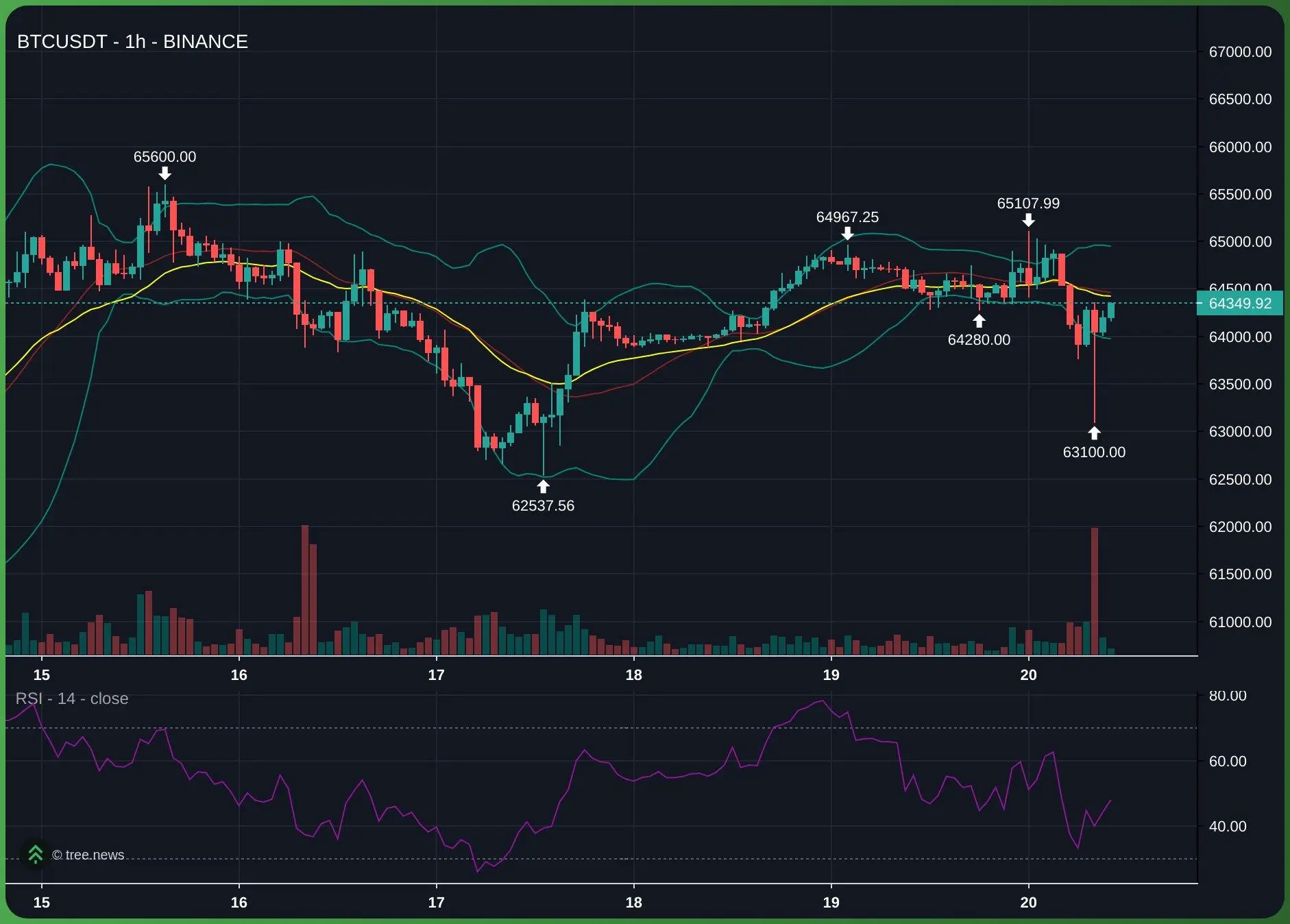
Task: Click date 16 on price chart time axis
Action: [x=239, y=675]
